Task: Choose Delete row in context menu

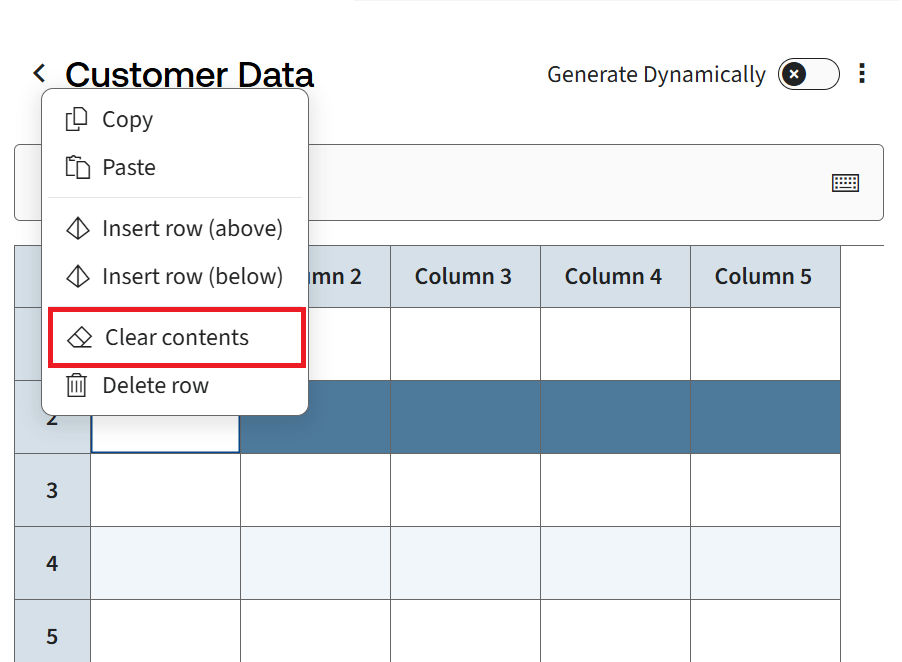Action: 155,386
